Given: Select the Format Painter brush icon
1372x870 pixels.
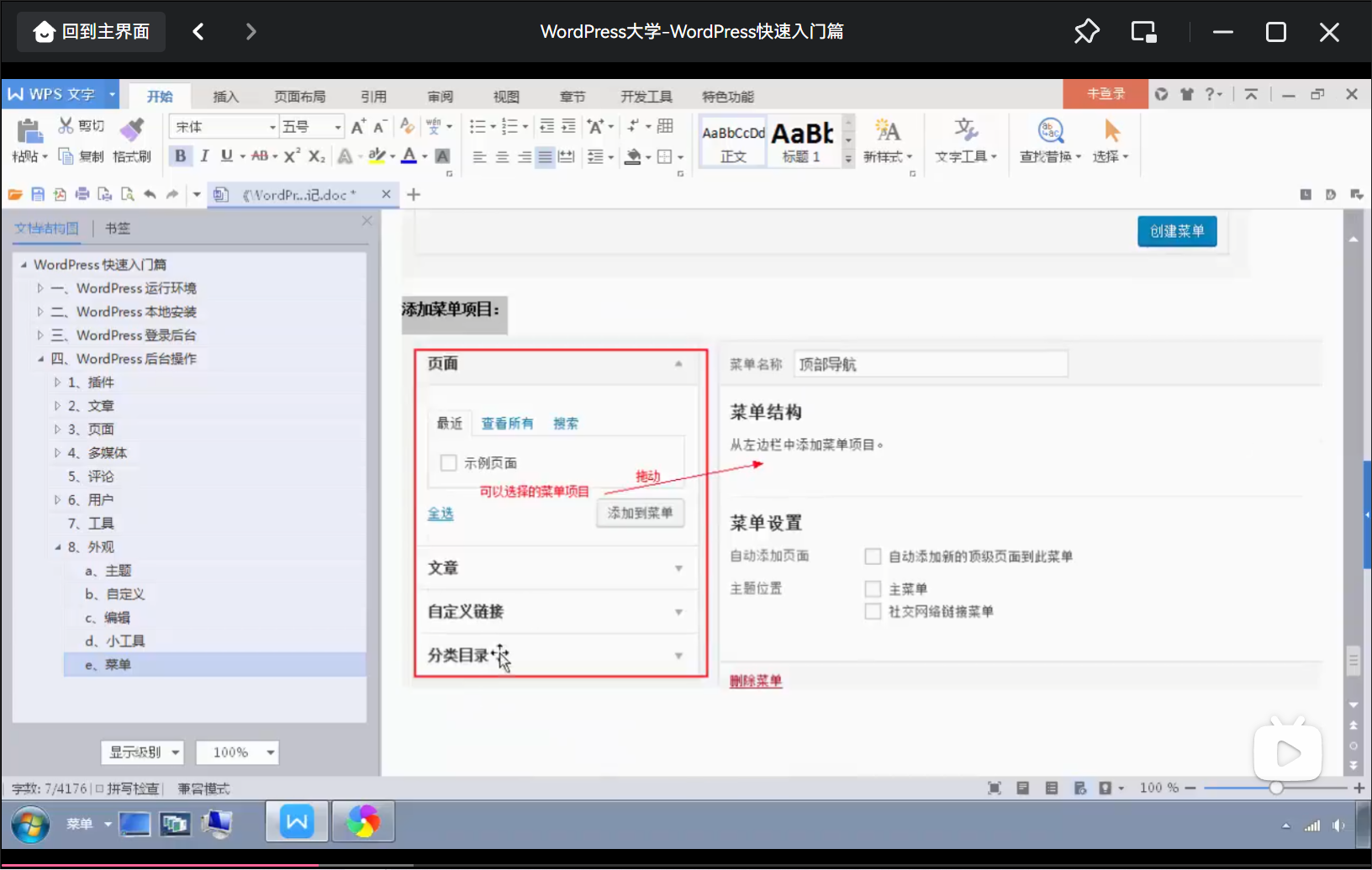Looking at the screenshot, I should coord(132,129).
